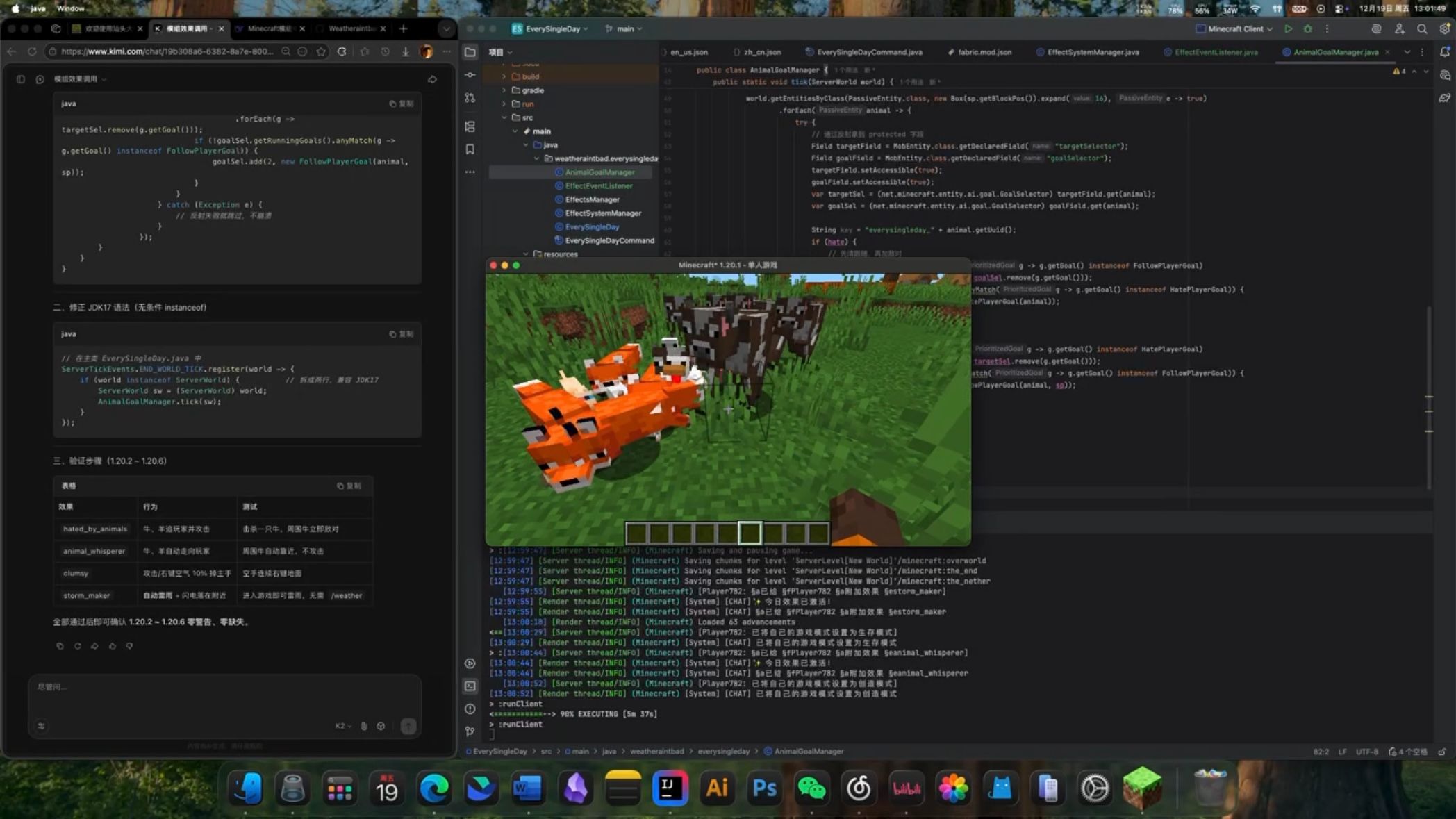Image resolution: width=1456 pixels, height=819 pixels.
Task: Open browser downloads arrow icon
Action: click(x=406, y=51)
